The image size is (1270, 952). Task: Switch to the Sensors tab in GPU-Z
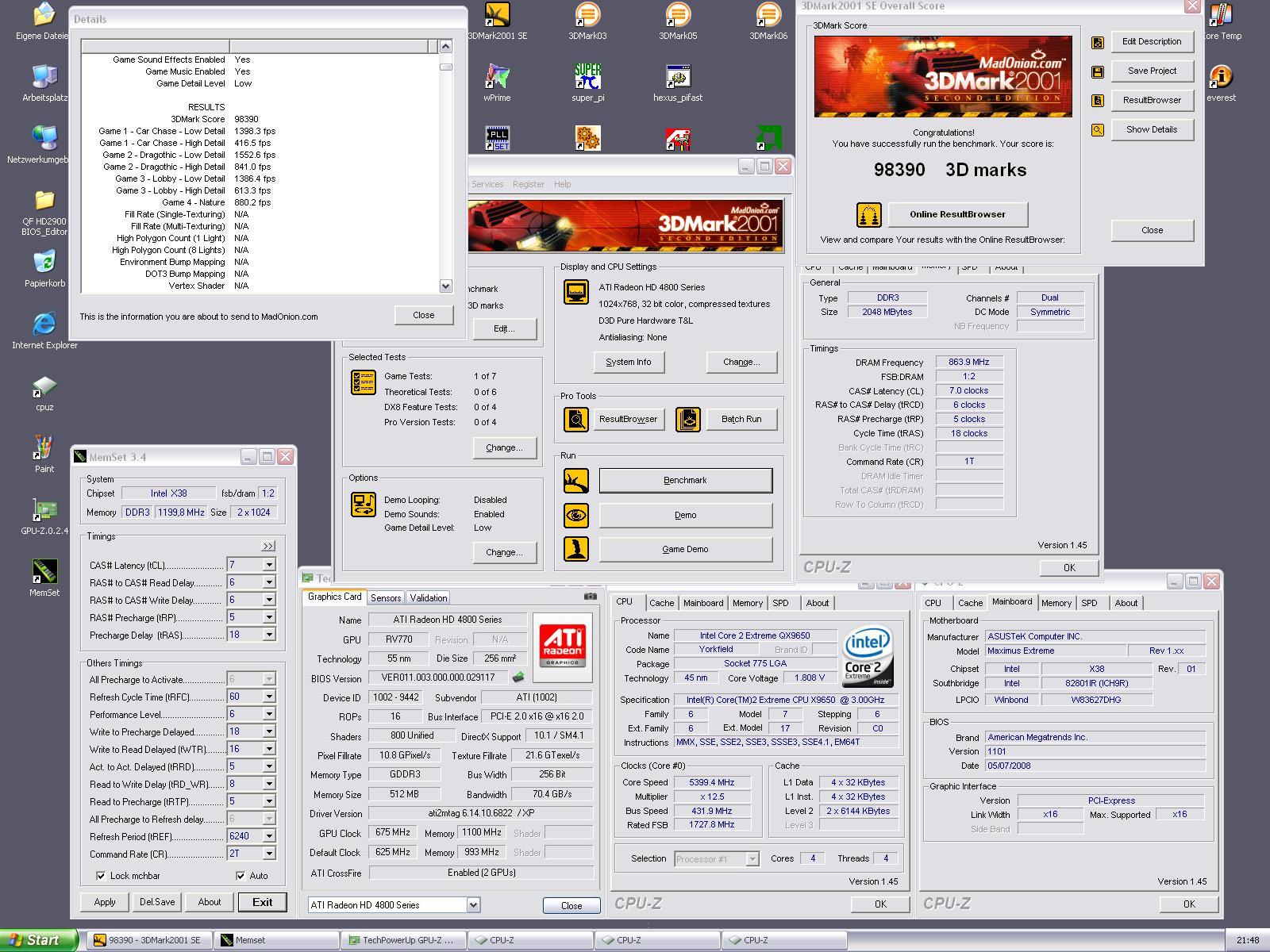(386, 598)
